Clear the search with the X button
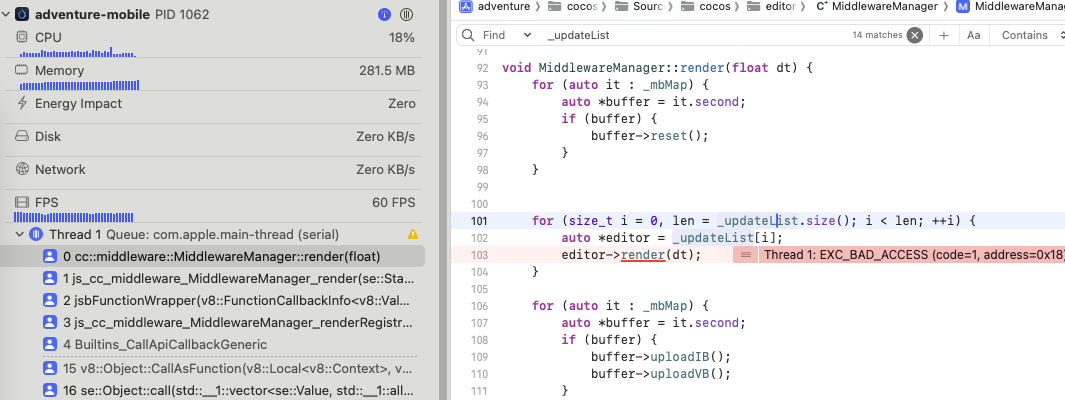The width and height of the screenshot is (1065, 400). tap(915, 35)
